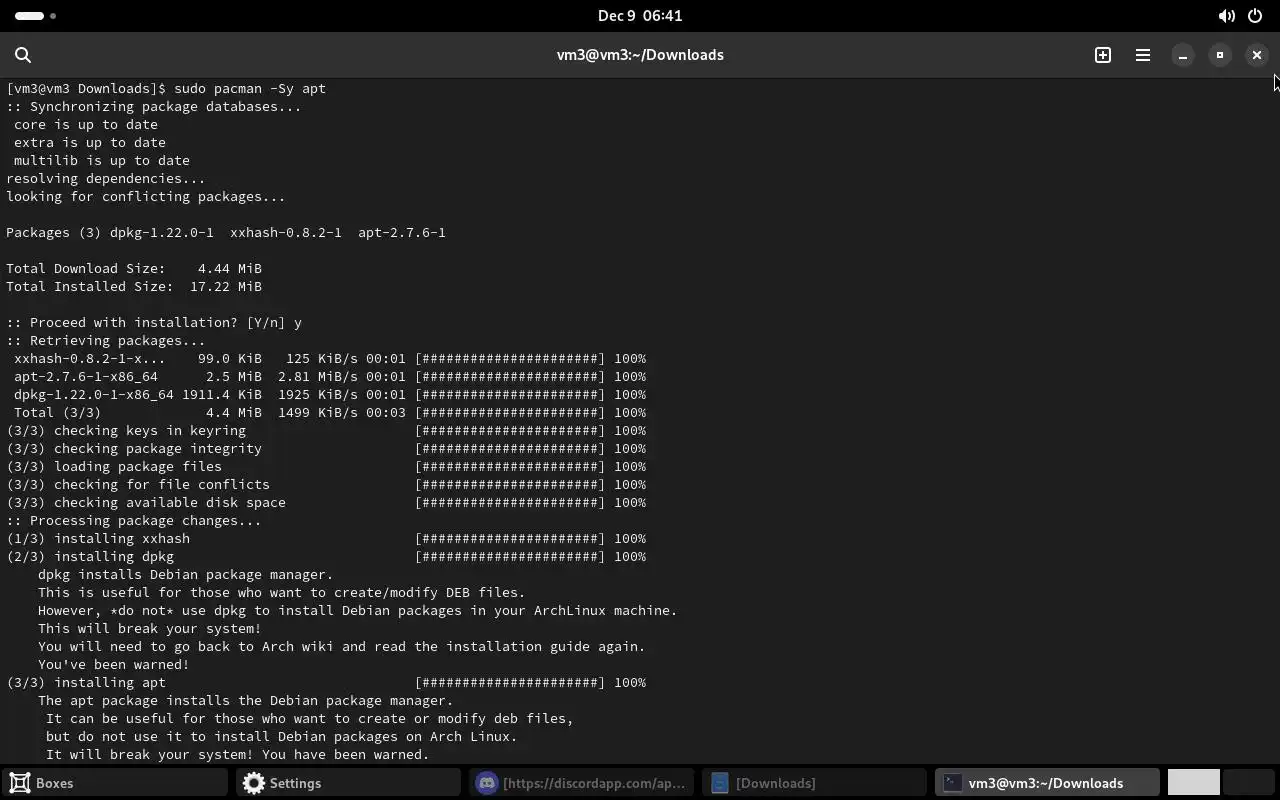Switch to the Discord taskbar entry
This screenshot has height=800, width=1280.
[x=582, y=783]
